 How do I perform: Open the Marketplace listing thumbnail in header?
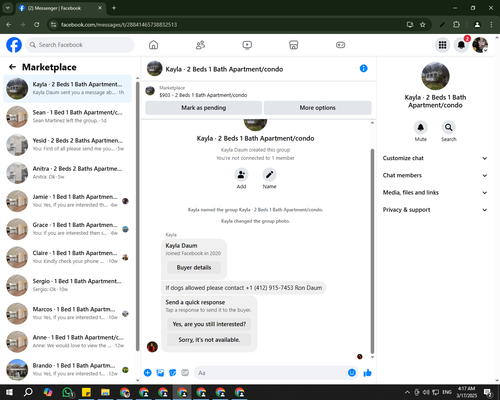(x=150, y=91)
